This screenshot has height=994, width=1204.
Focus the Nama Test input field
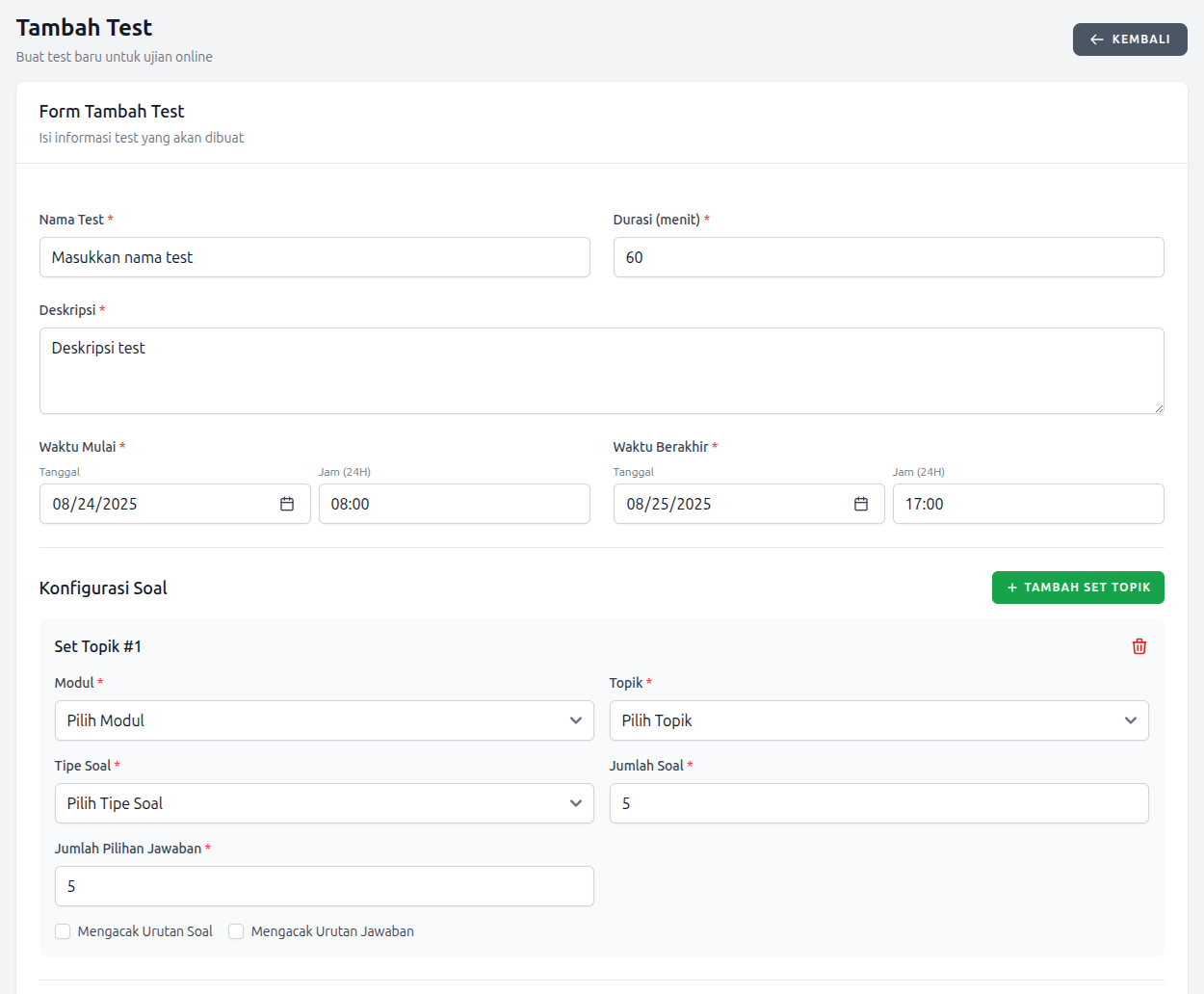314,257
